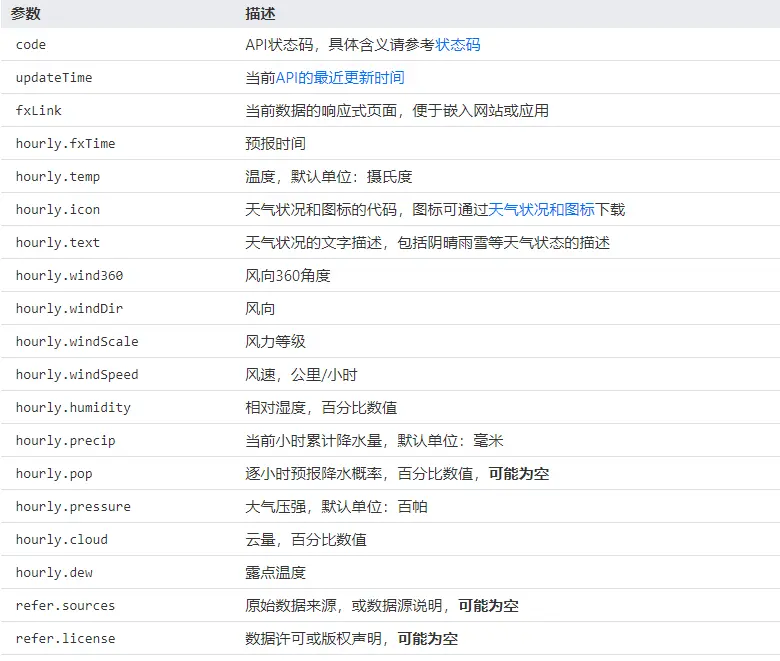Select the 描述 column header
Screen dimensions: 780x661
coord(260,13)
